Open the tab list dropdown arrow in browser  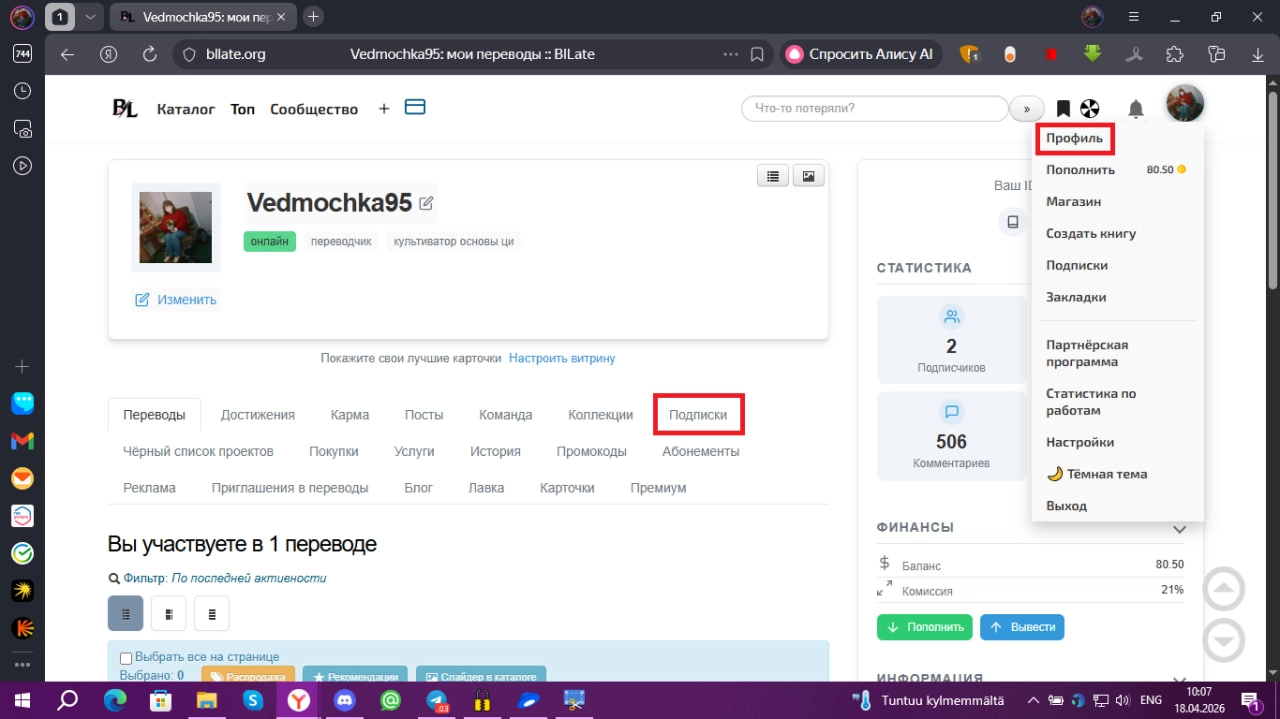pyautogui.click(x=90, y=17)
